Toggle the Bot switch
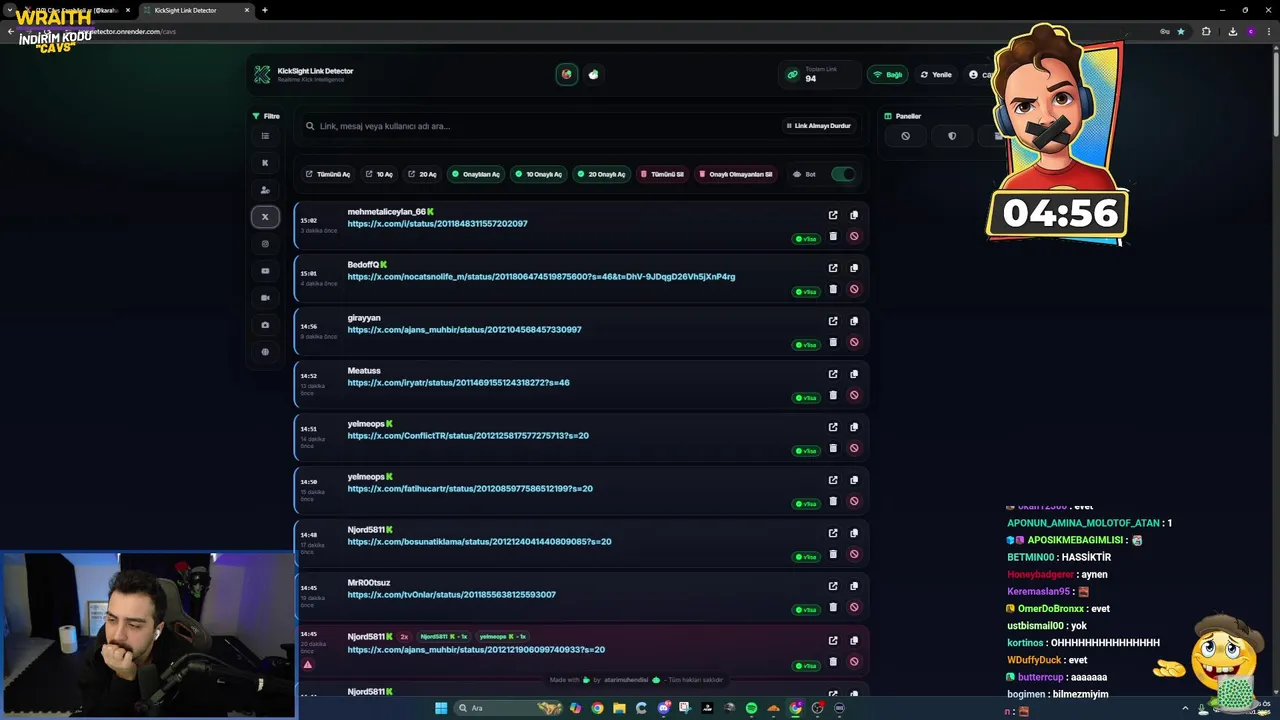 pyautogui.click(x=843, y=174)
